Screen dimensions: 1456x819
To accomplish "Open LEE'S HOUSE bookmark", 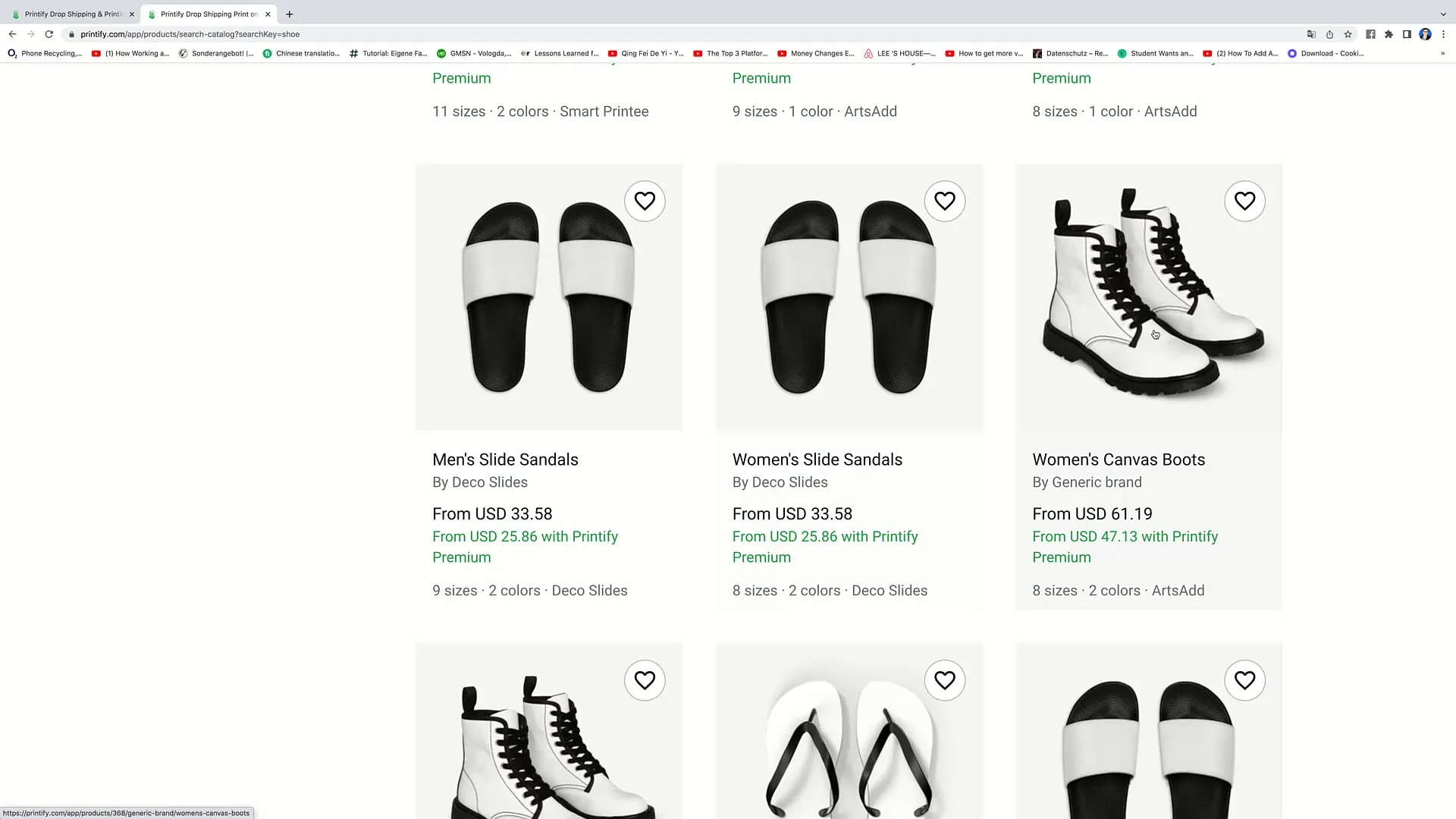I will pyautogui.click(x=900, y=53).
